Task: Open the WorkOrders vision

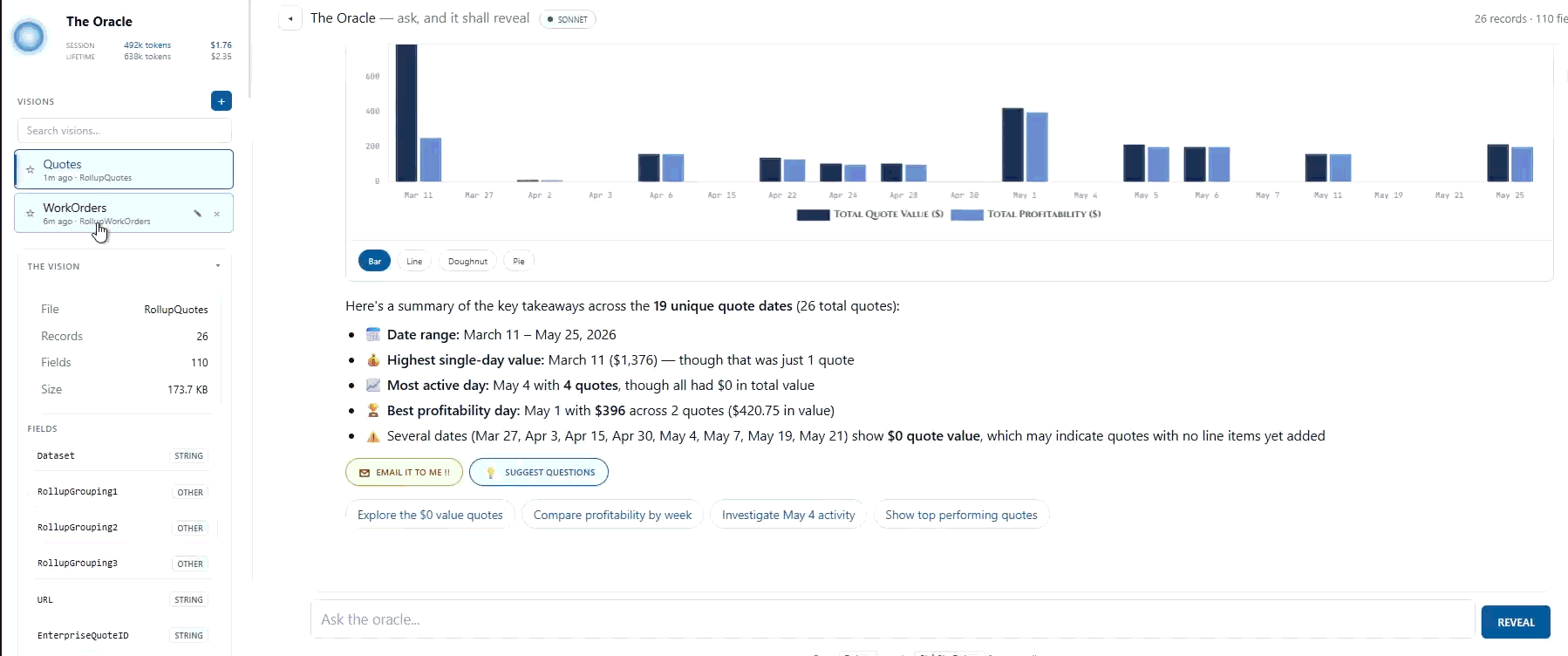Action: 124,213
